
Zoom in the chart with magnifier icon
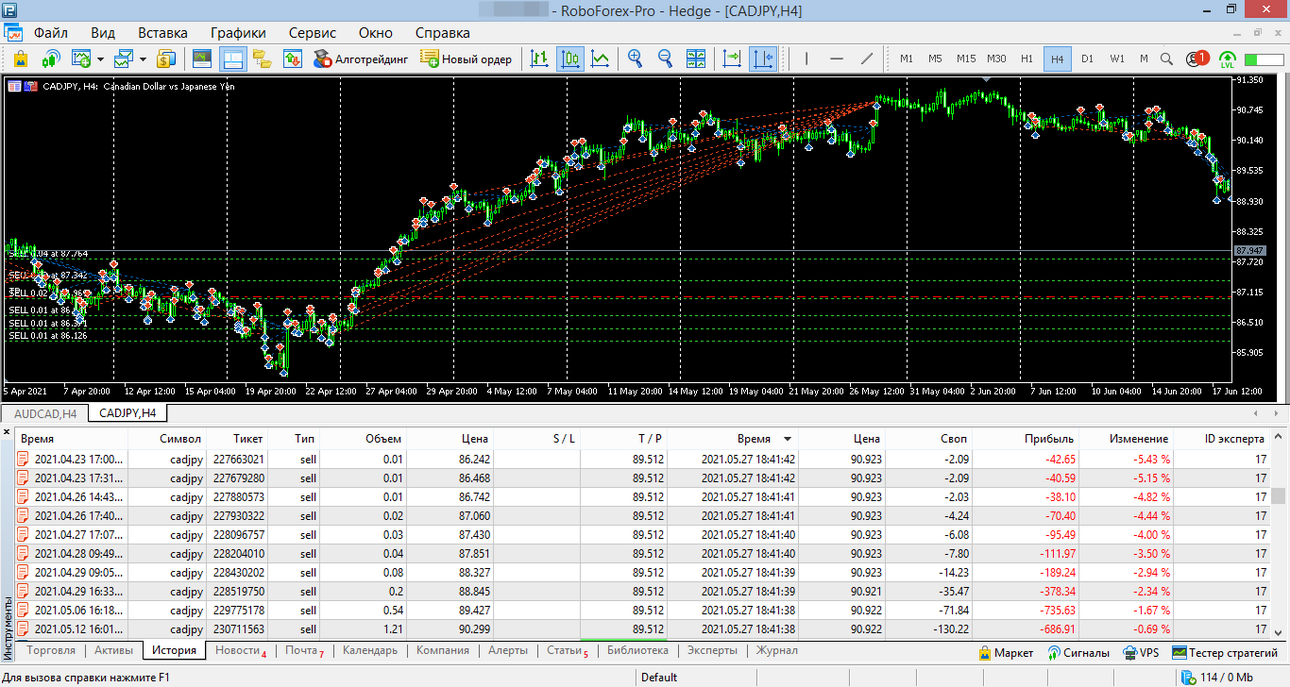point(635,59)
